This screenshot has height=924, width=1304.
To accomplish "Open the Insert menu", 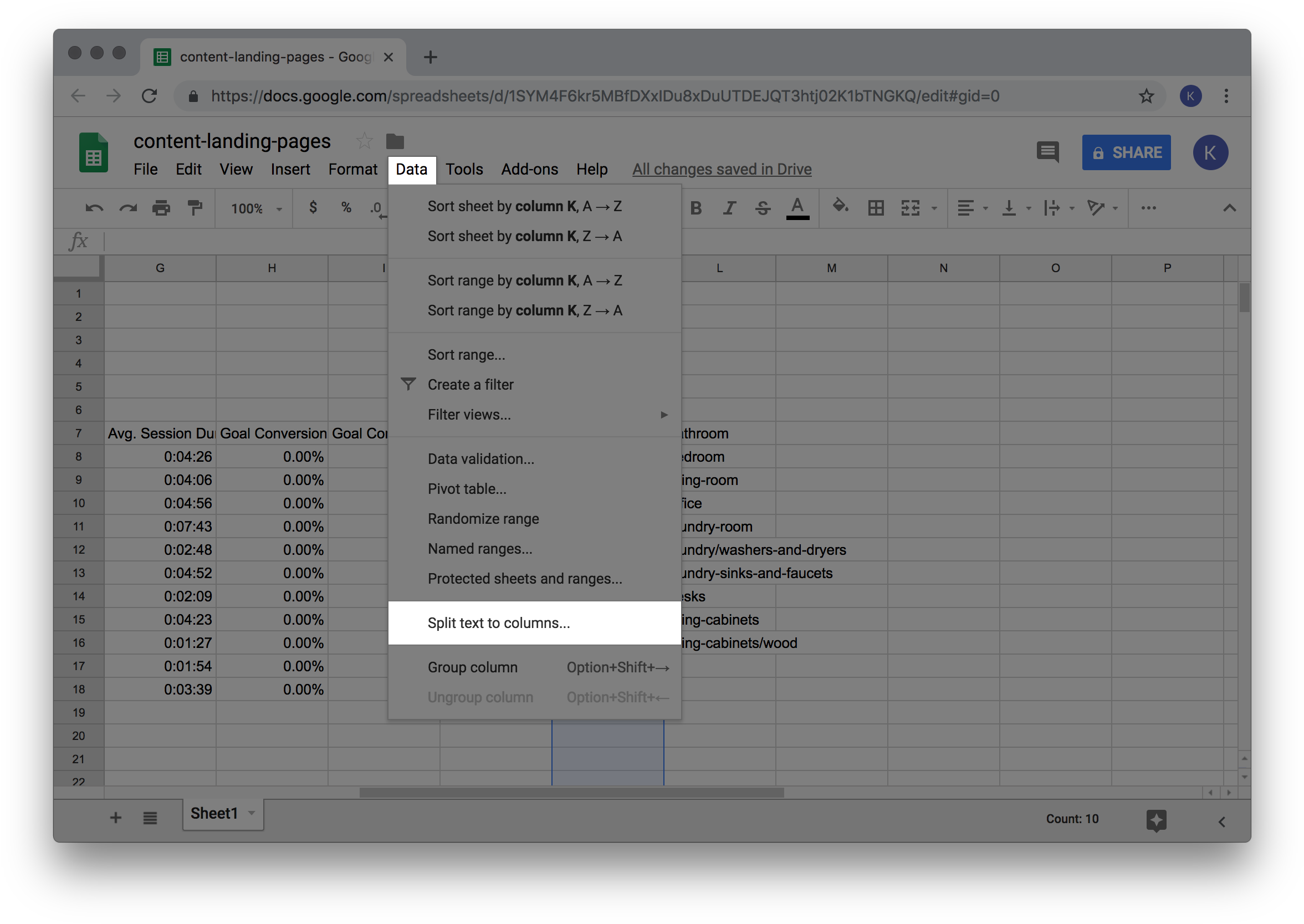I will click(290, 170).
